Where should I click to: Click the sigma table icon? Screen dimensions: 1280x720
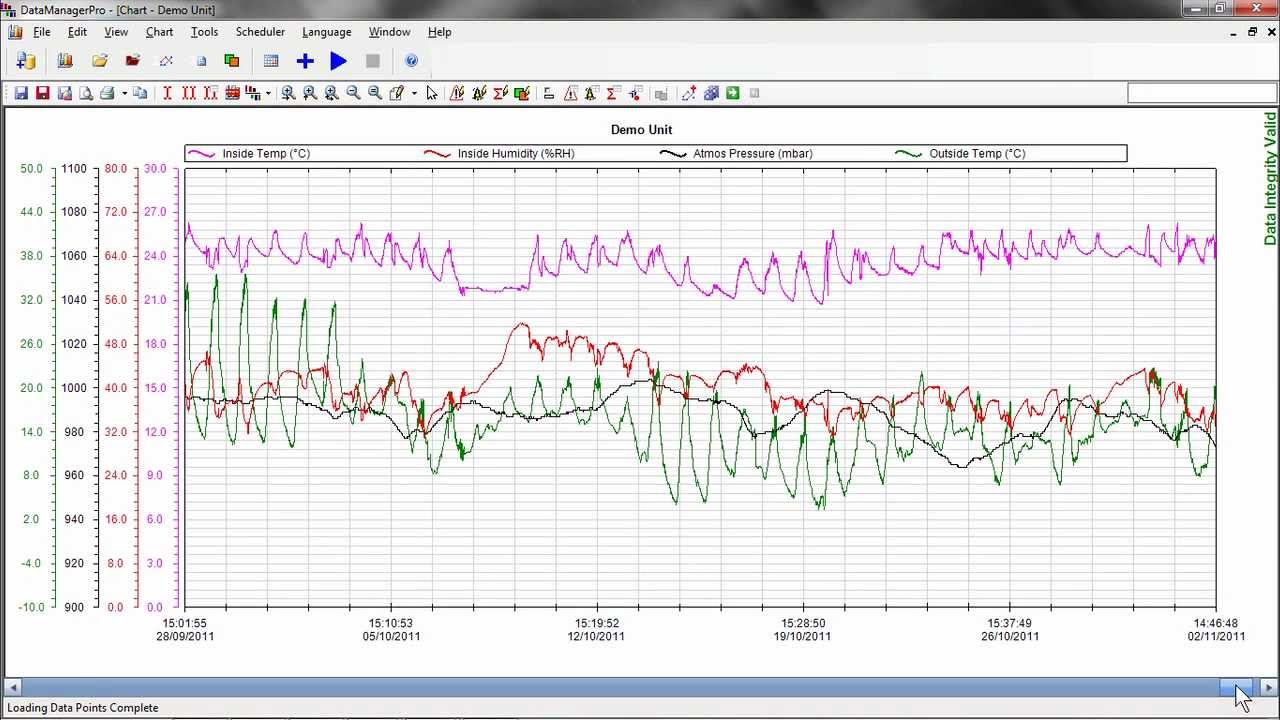pos(613,93)
